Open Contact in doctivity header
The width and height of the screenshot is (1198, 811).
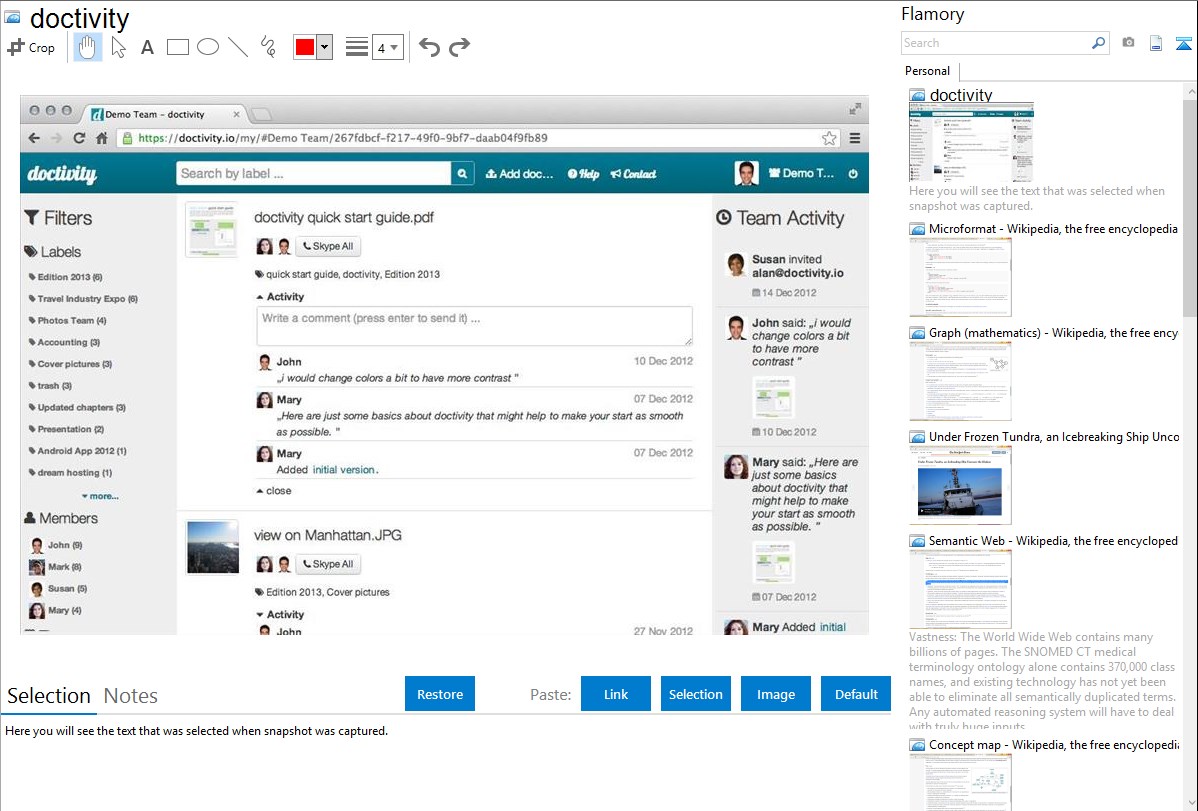[633, 174]
